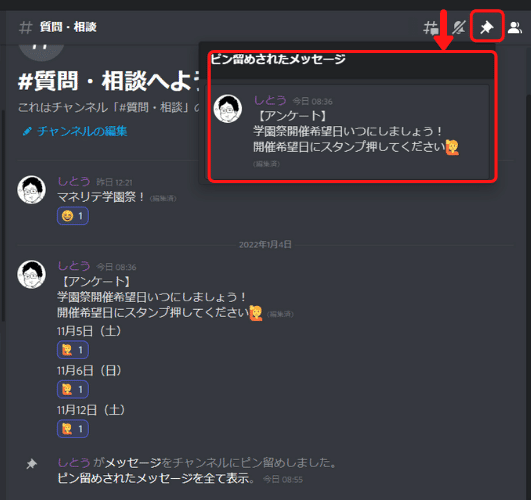Show the member list icon

[515, 27]
